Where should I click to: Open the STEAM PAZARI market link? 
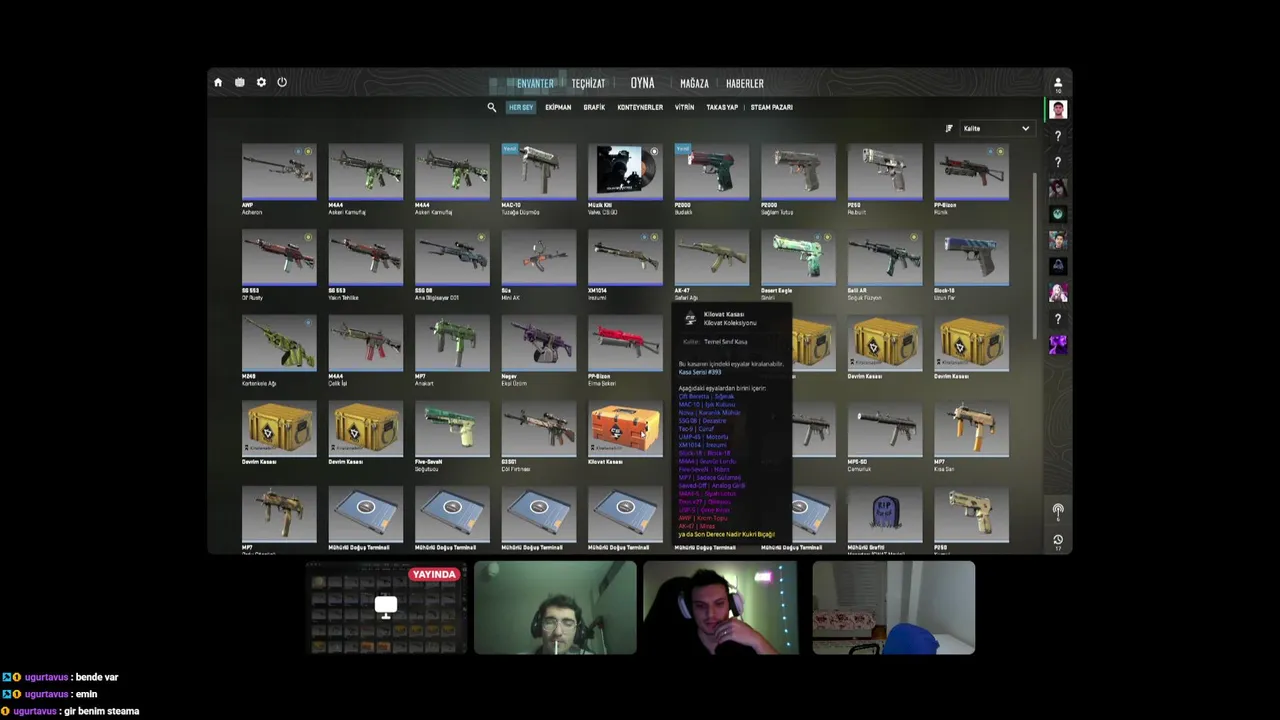coord(772,107)
